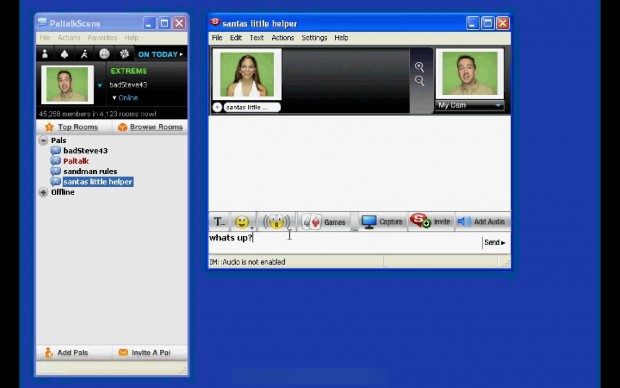The height and width of the screenshot is (388, 620).
Task: Open the Top Rooms link
Action: [78, 127]
